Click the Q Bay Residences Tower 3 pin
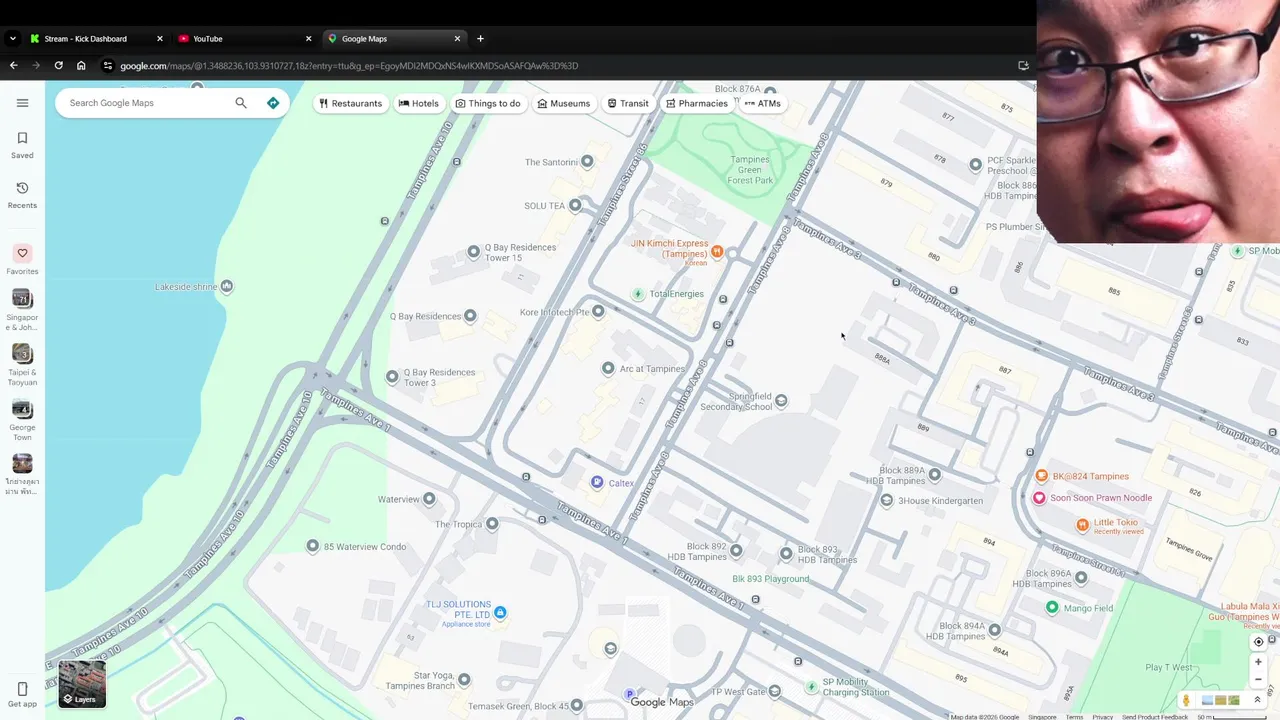 (392, 377)
